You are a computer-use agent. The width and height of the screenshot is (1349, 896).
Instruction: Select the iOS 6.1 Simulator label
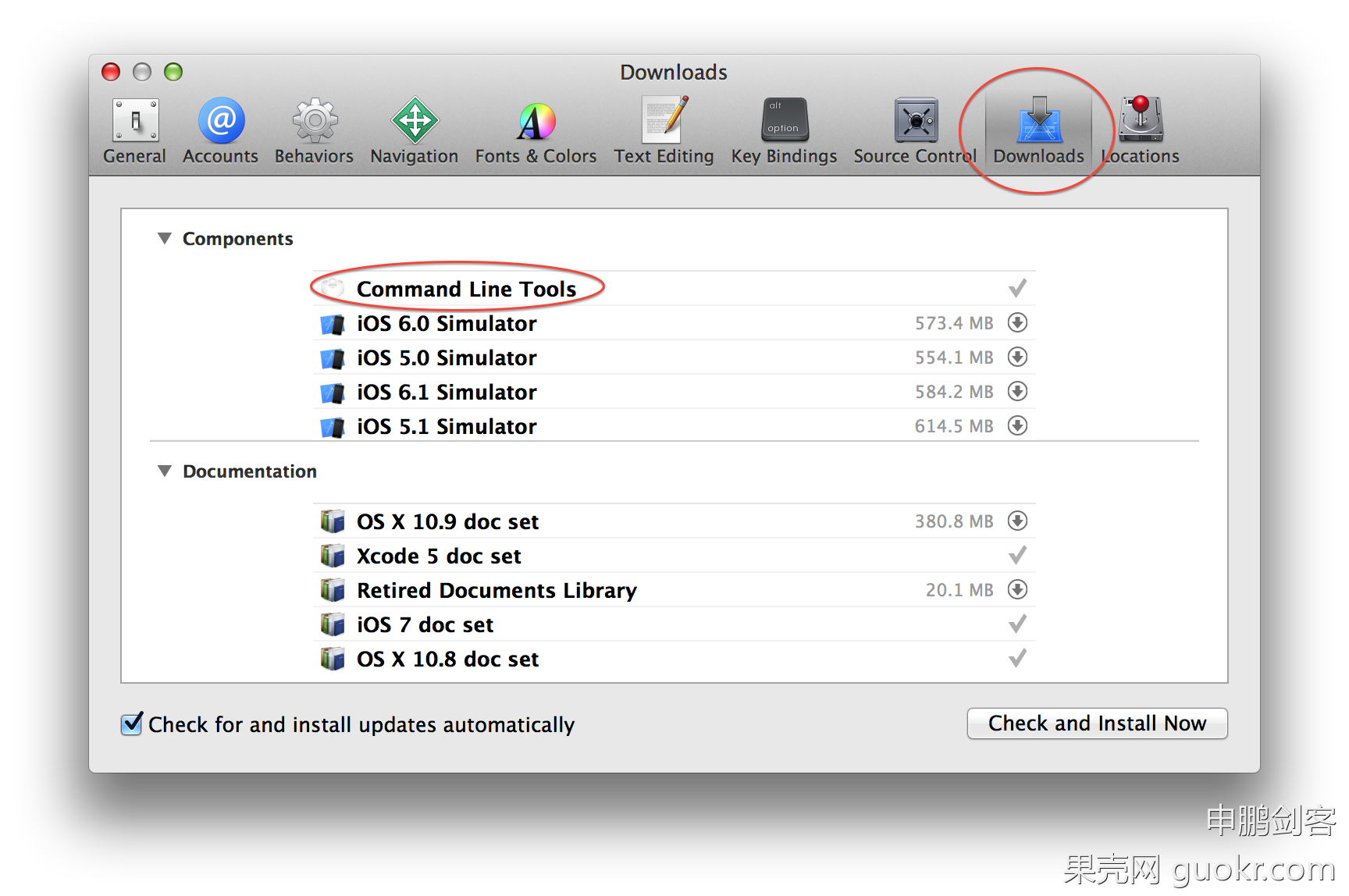point(447,393)
